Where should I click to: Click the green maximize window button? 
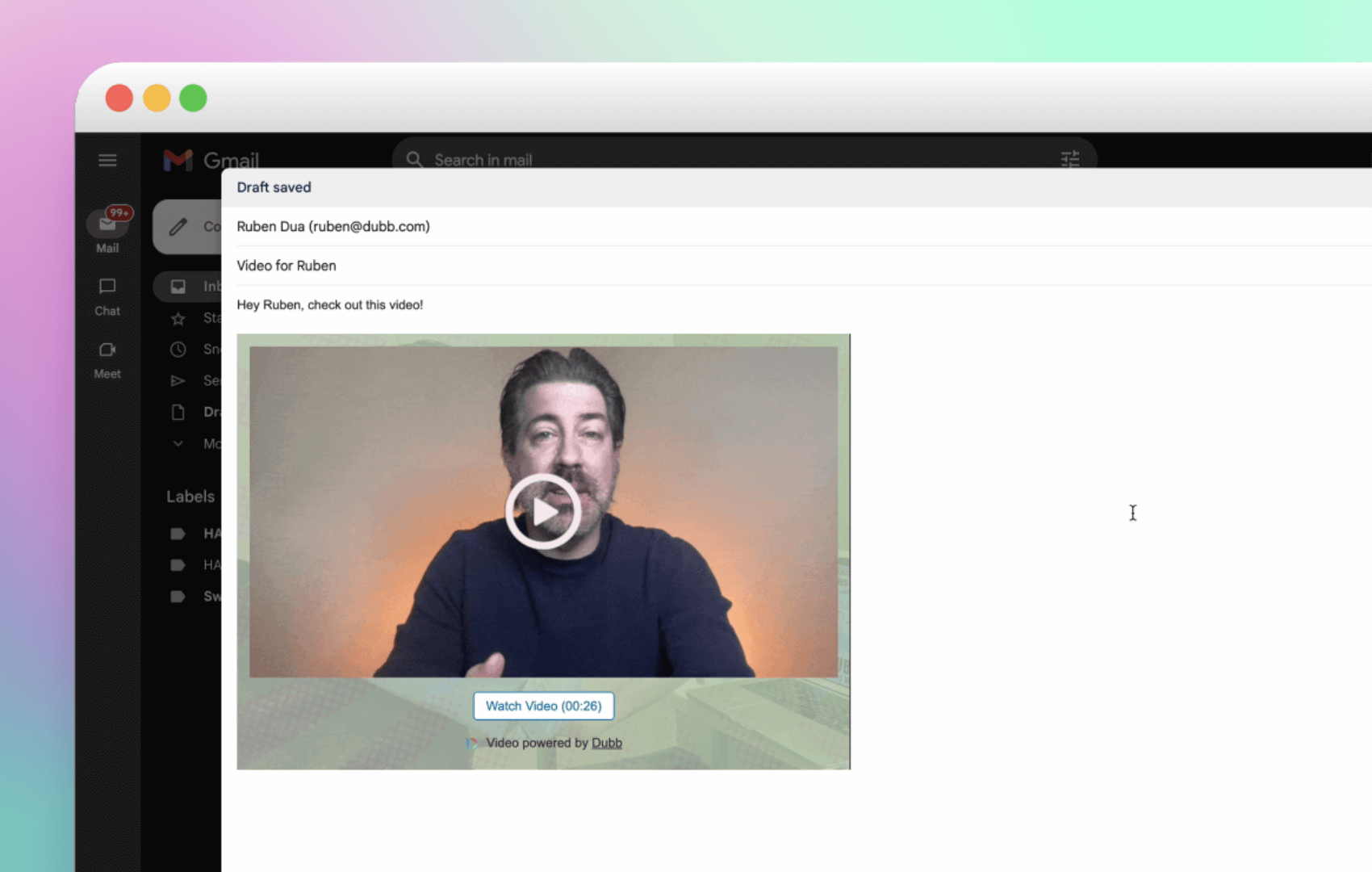193,98
